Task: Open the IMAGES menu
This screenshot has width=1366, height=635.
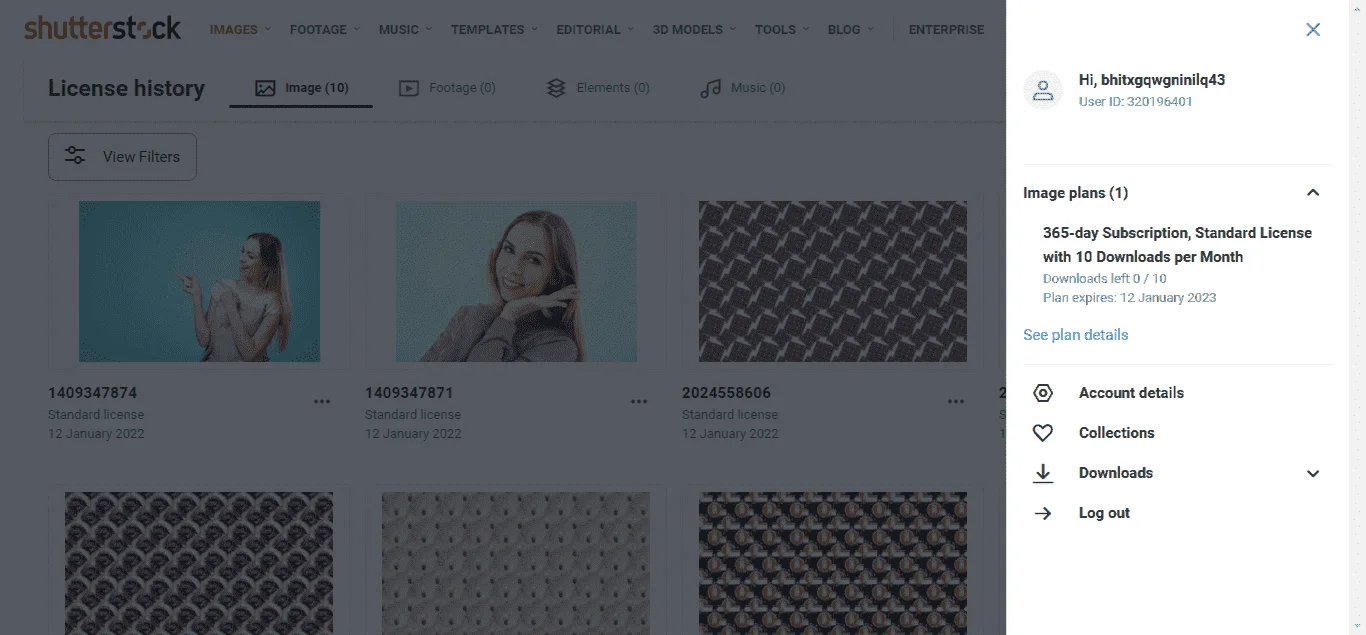Action: coord(240,29)
